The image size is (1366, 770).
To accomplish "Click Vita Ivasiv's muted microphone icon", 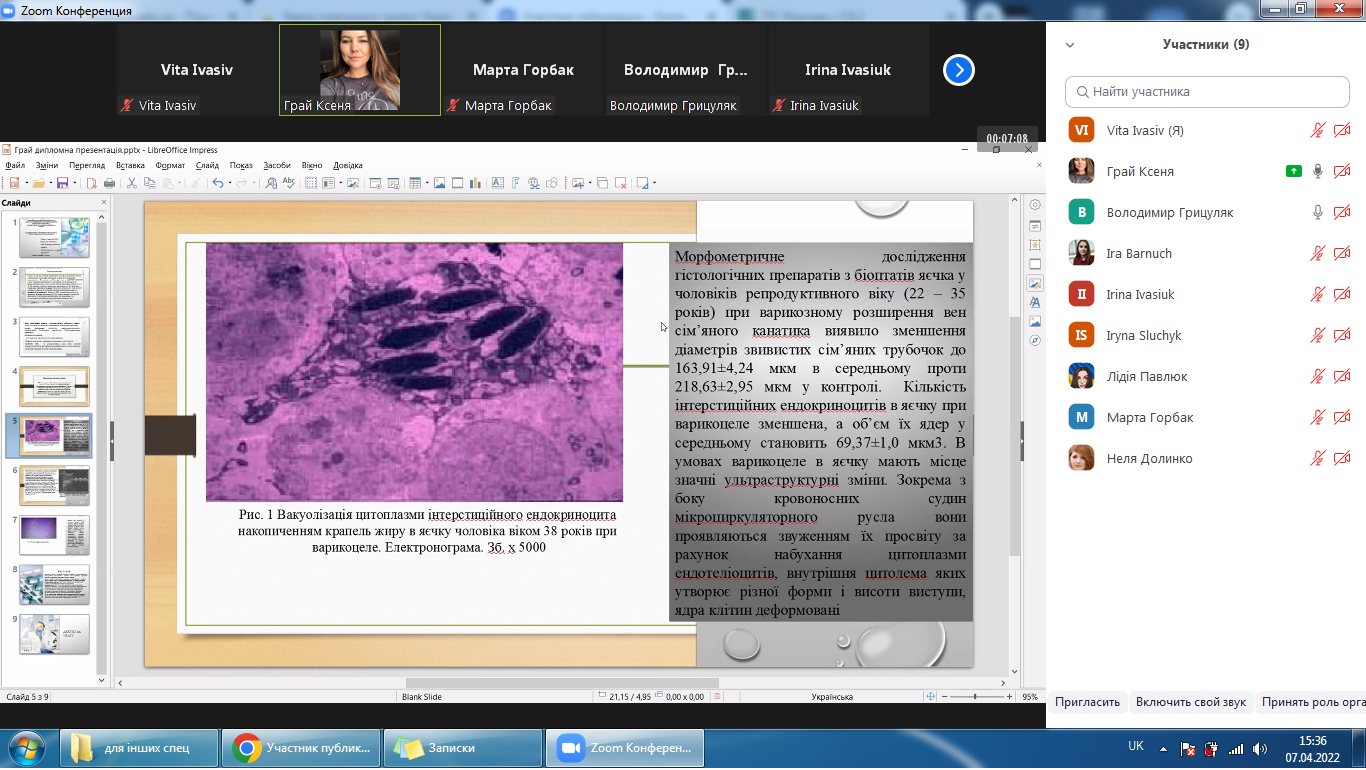I will (x=1318, y=131).
